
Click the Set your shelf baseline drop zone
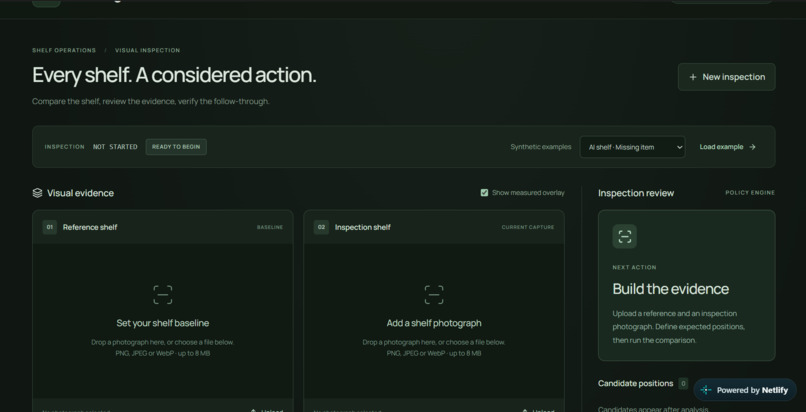click(162, 321)
